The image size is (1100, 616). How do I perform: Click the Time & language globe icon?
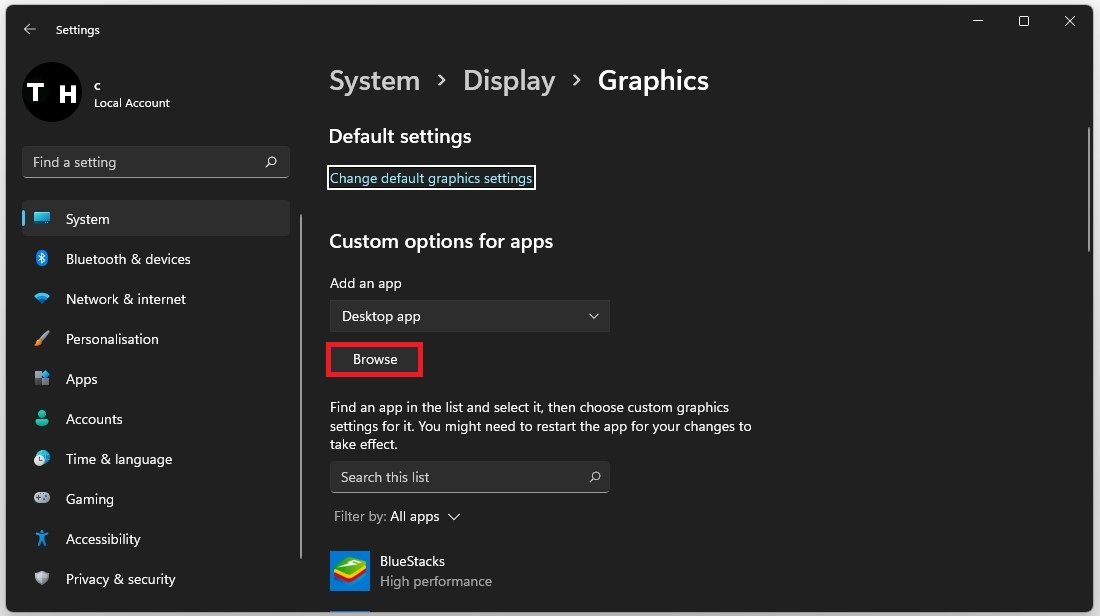coord(42,459)
